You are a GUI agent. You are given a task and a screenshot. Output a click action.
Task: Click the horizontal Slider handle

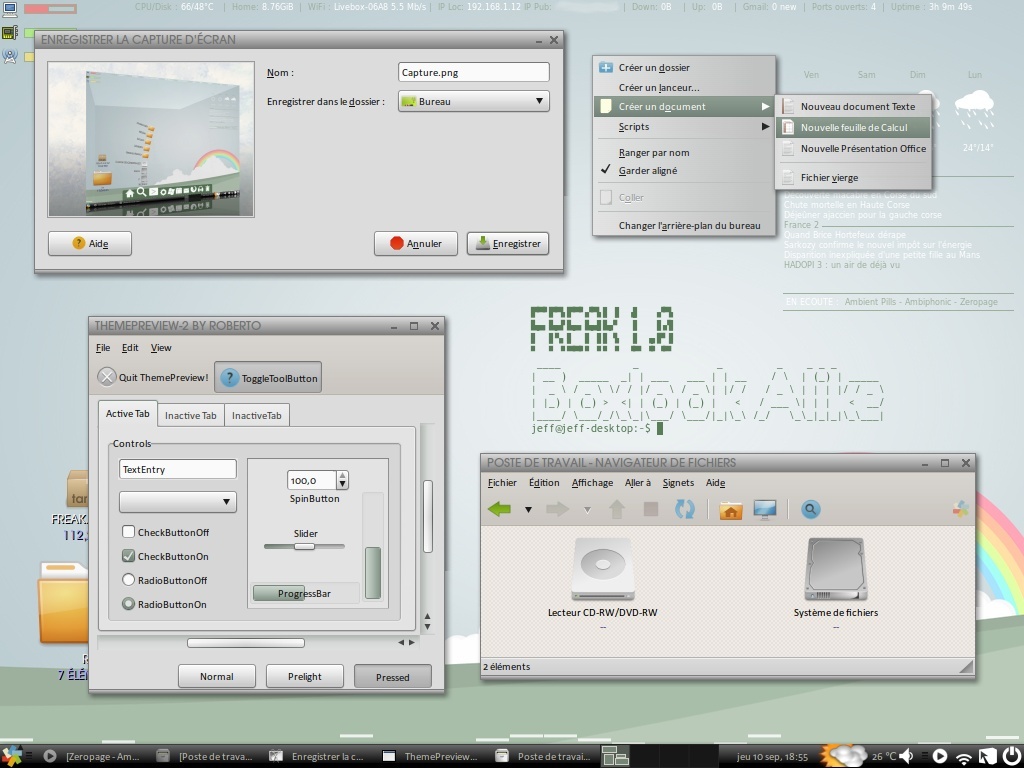[x=304, y=546]
